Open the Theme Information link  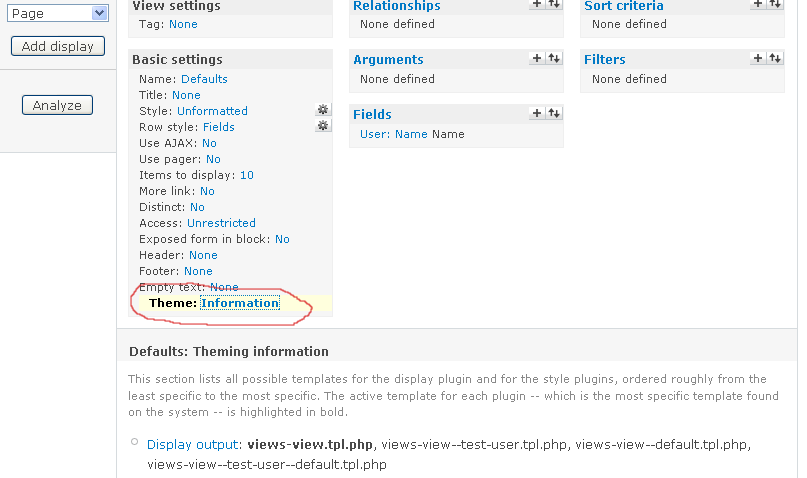[x=239, y=303]
